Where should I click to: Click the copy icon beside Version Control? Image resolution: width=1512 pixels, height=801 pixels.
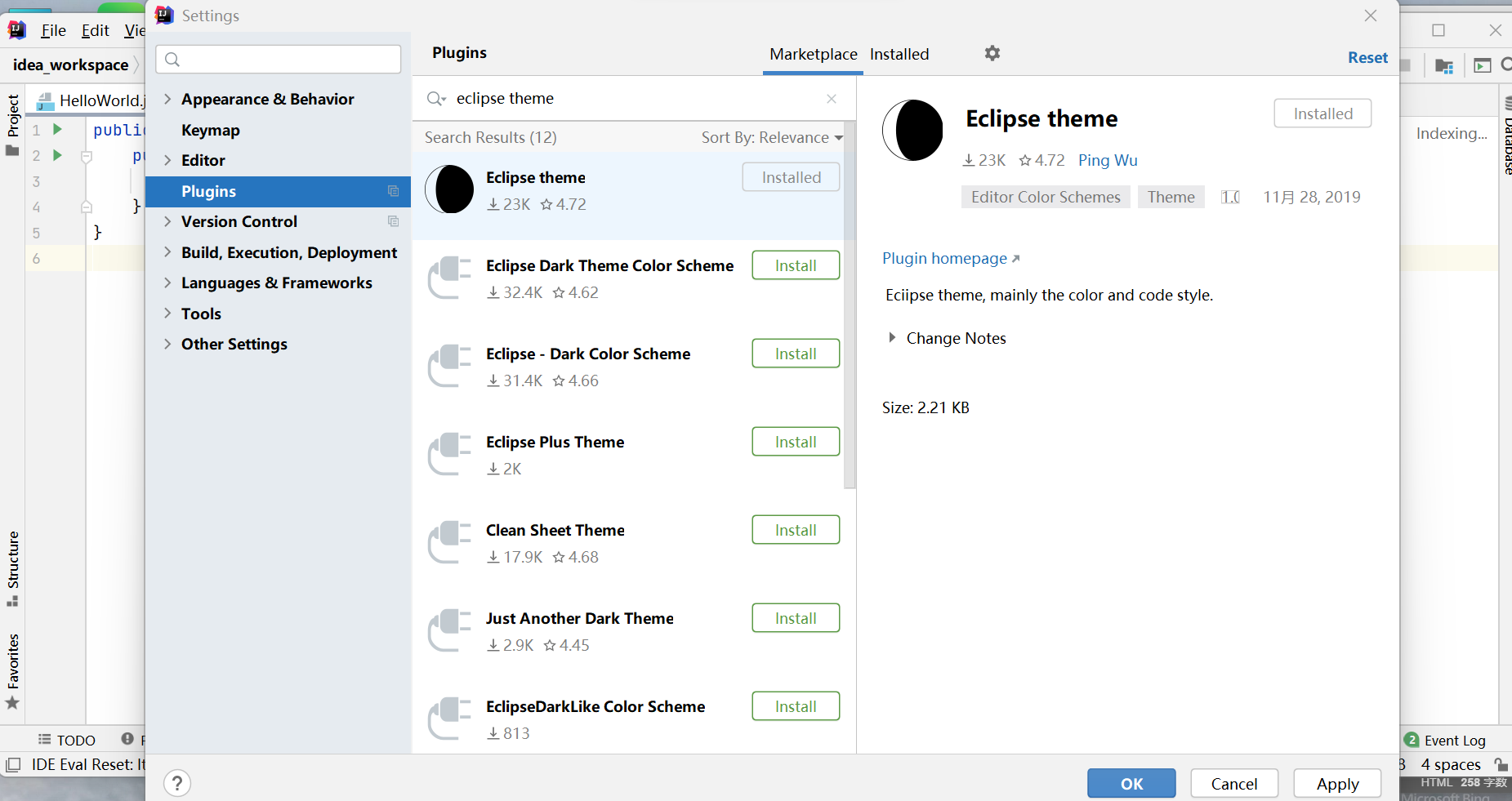tap(393, 221)
